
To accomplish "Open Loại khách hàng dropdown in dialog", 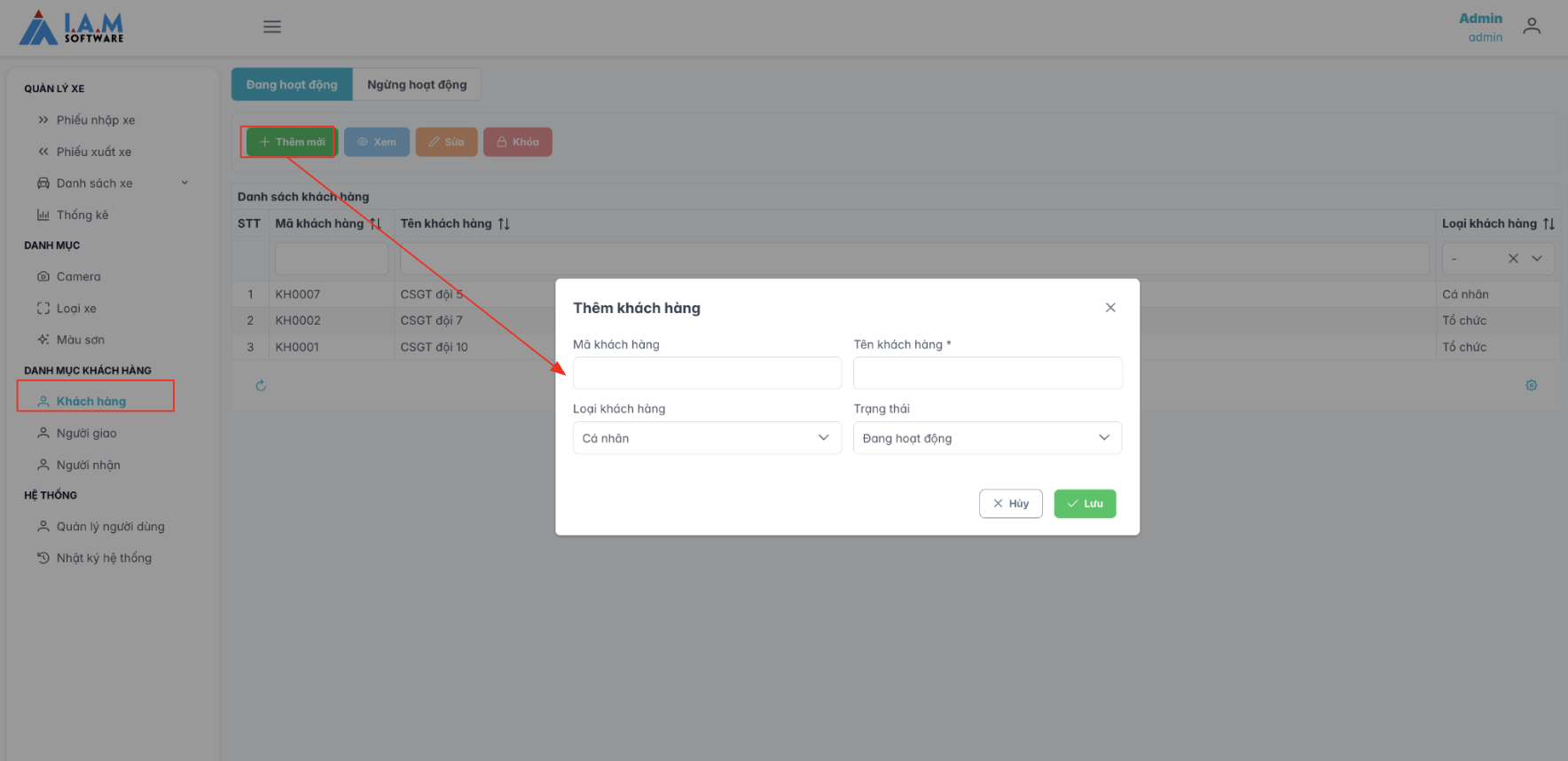I will (x=707, y=438).
